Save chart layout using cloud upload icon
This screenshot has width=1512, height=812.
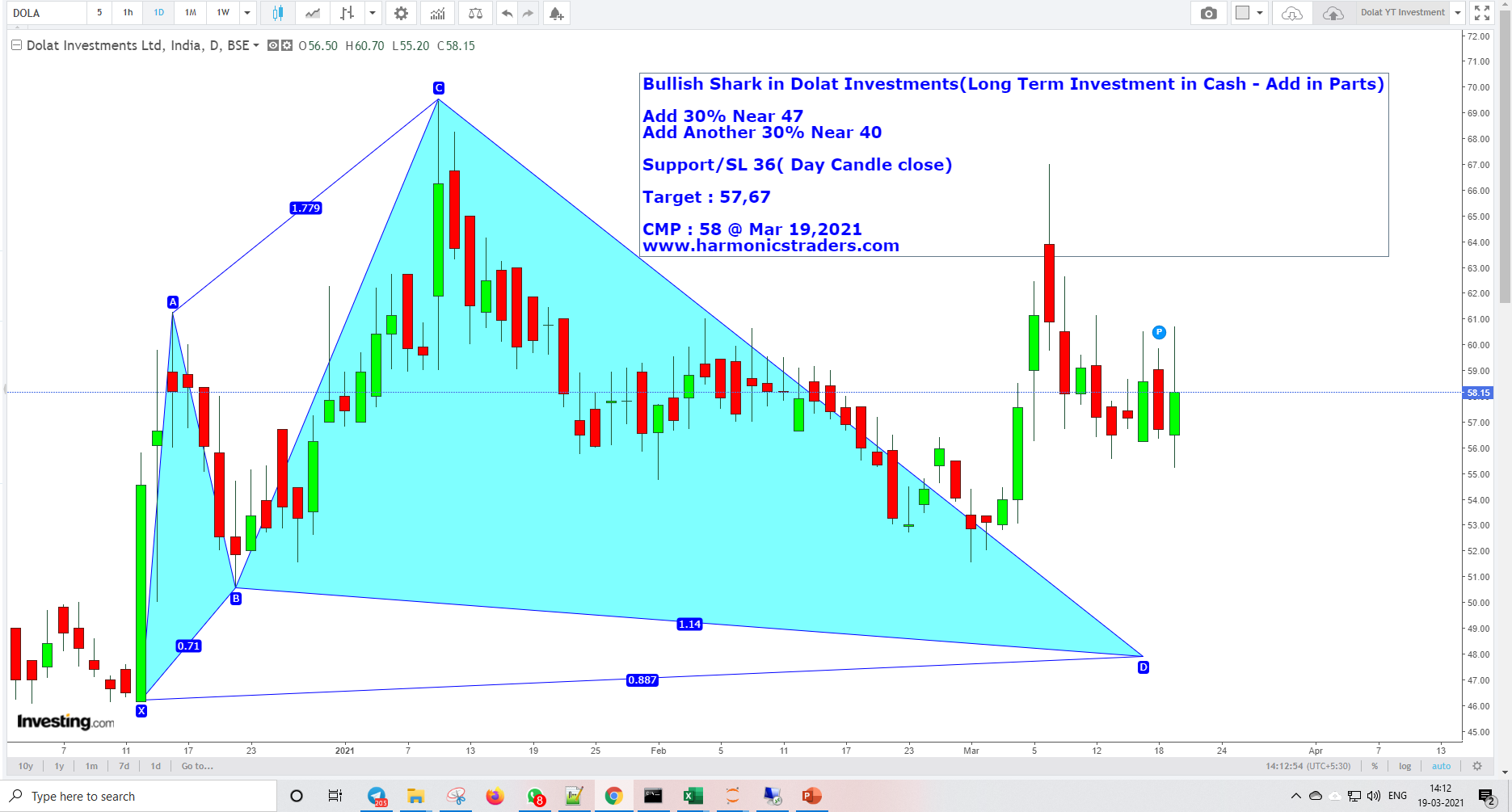[x=1333, y=13]
